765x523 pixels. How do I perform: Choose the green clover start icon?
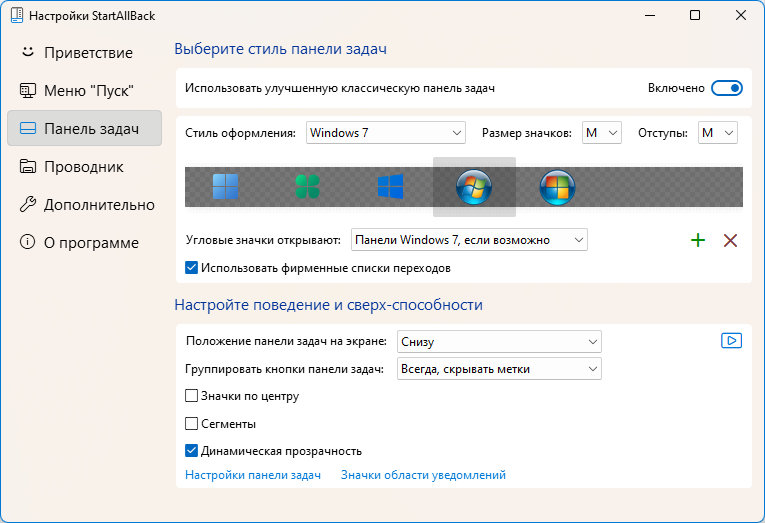307,186
